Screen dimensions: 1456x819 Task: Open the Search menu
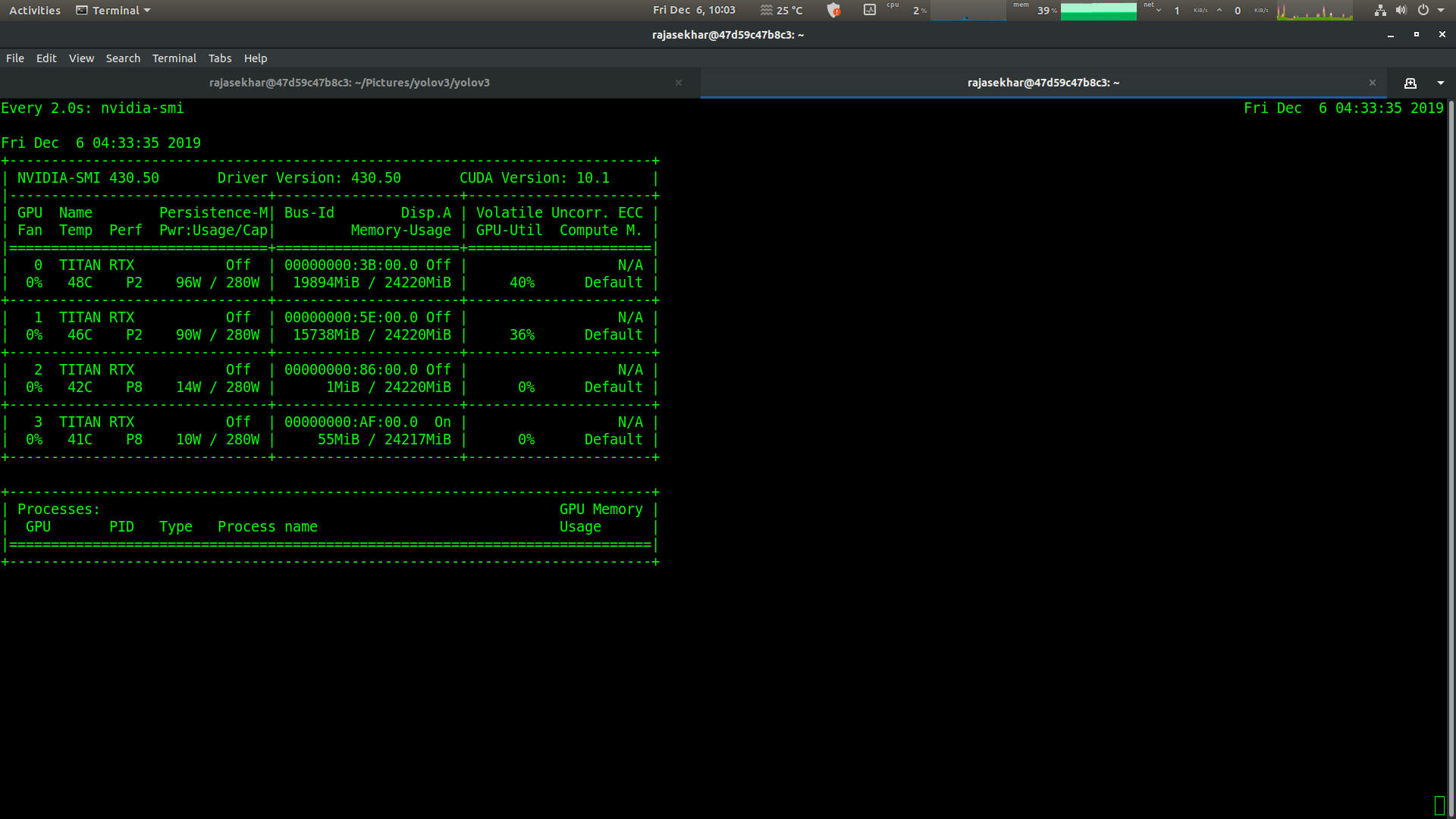pyautogui.click(x=123, y=58)
